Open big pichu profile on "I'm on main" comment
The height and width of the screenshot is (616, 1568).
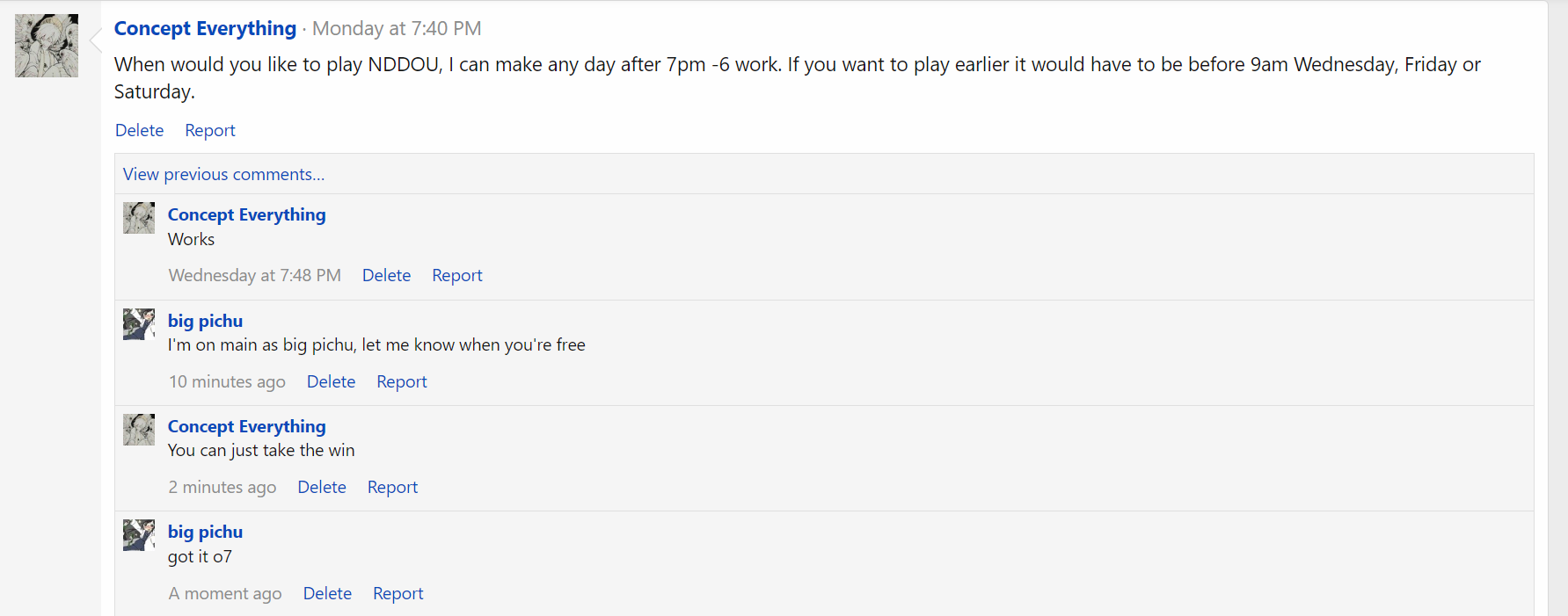[x=205, y=321]
